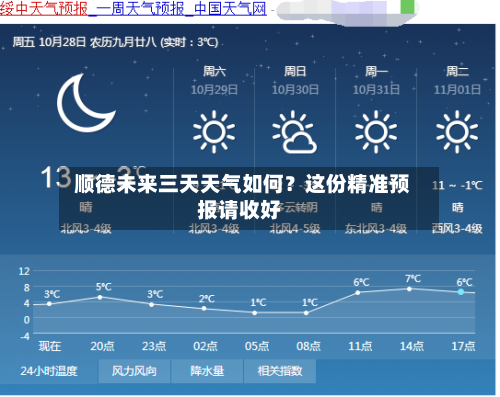
Task: Select the 周一 day header
Action: click(x=376, y=71)
